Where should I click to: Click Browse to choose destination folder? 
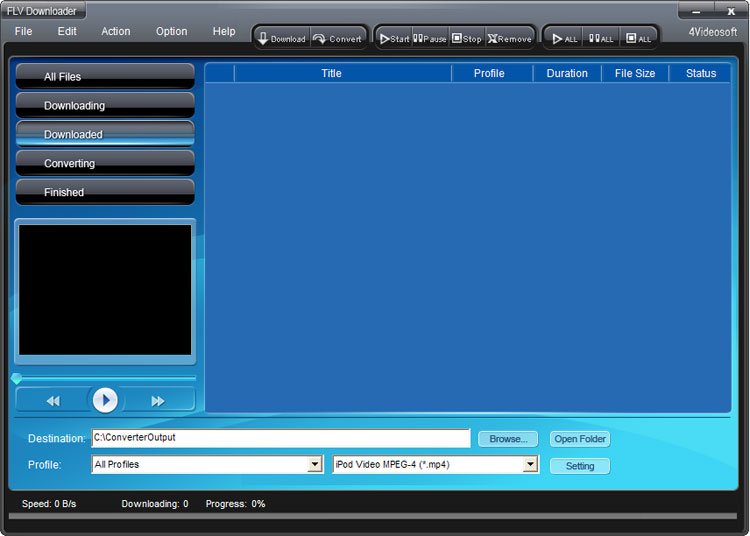508,439
